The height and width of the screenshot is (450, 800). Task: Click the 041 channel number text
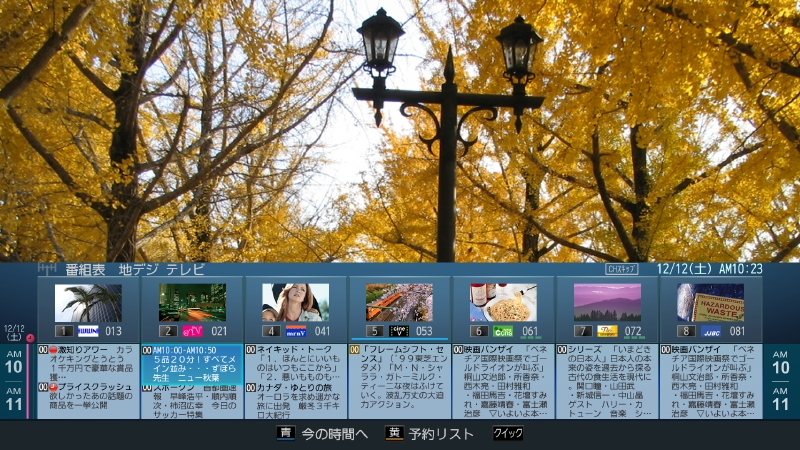click(322, 331)
